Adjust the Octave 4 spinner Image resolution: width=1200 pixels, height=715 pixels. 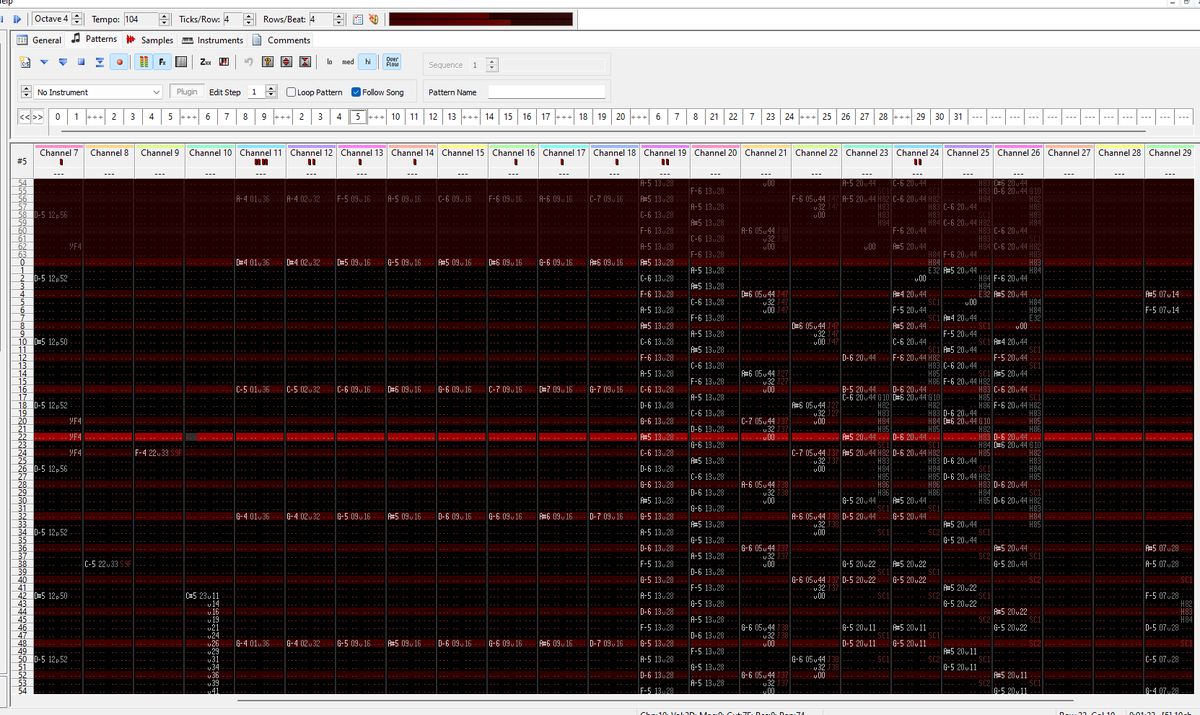click(x=78, y=19)
